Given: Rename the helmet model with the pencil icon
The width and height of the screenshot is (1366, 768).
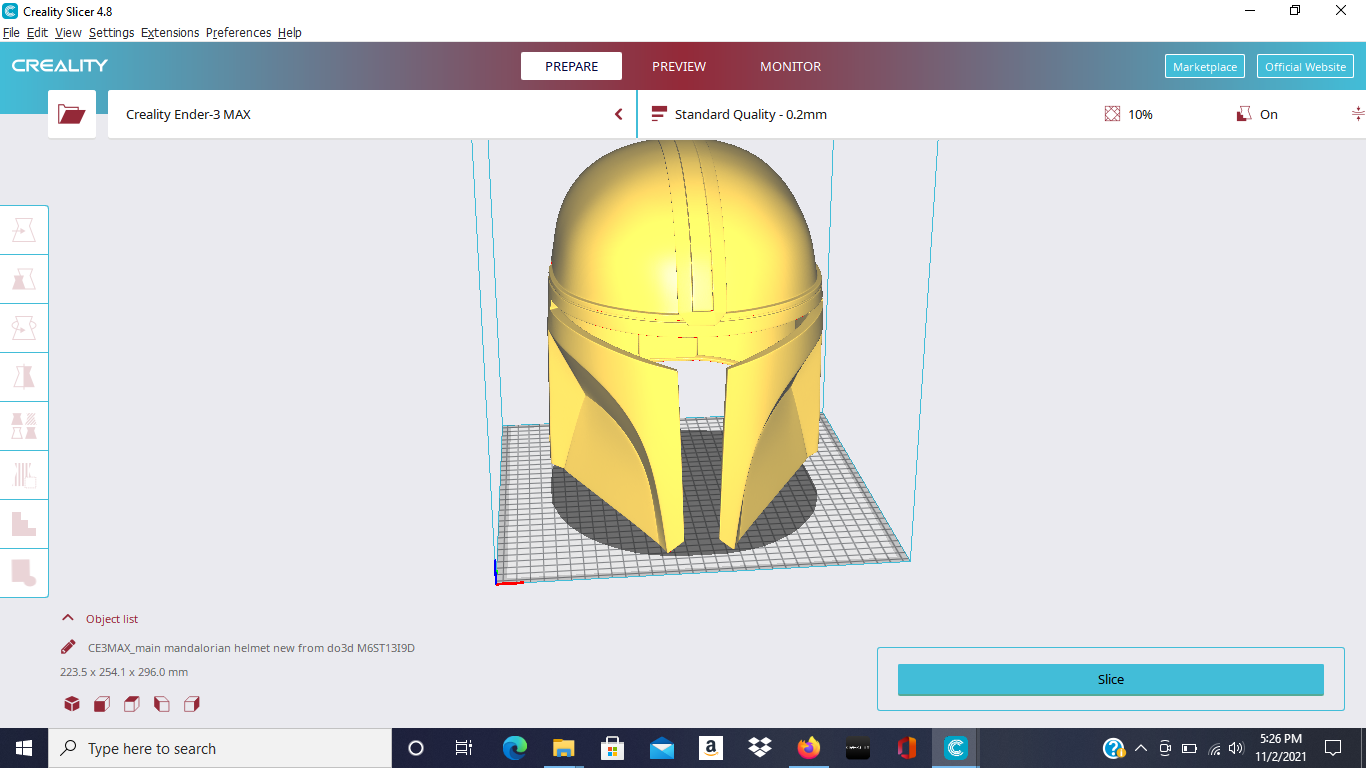Looking at the screenshot, I should [x=67, y=647].
